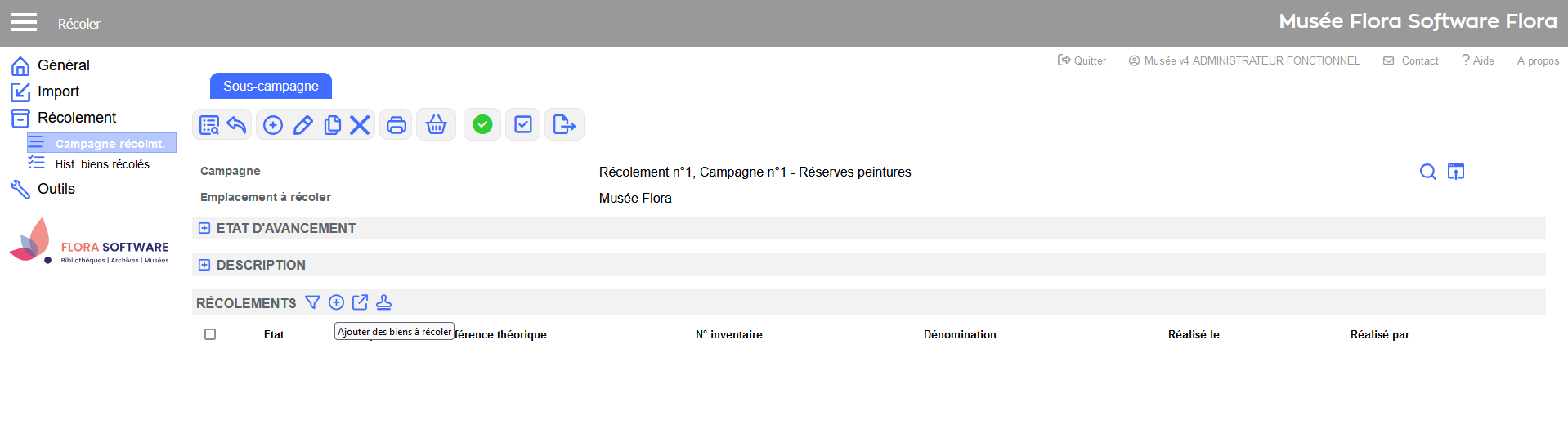Open the filter funnel in Récolements
This screenshot has width=1568, height=425.
coord(312,302)
